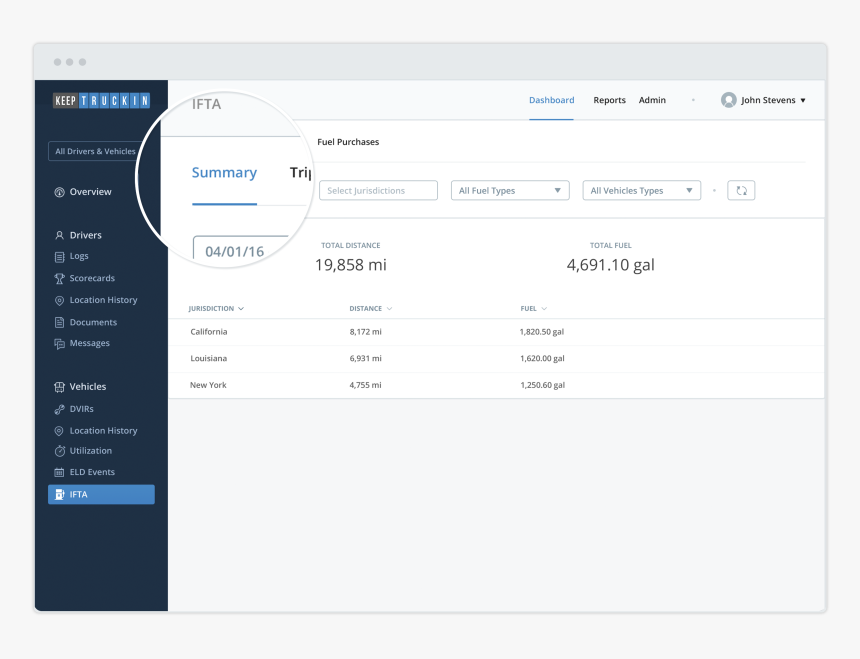The width and height of the screenshot is (860, 659).
Task: Select the Vehicles truck icon
Action: tap(62, 386)
